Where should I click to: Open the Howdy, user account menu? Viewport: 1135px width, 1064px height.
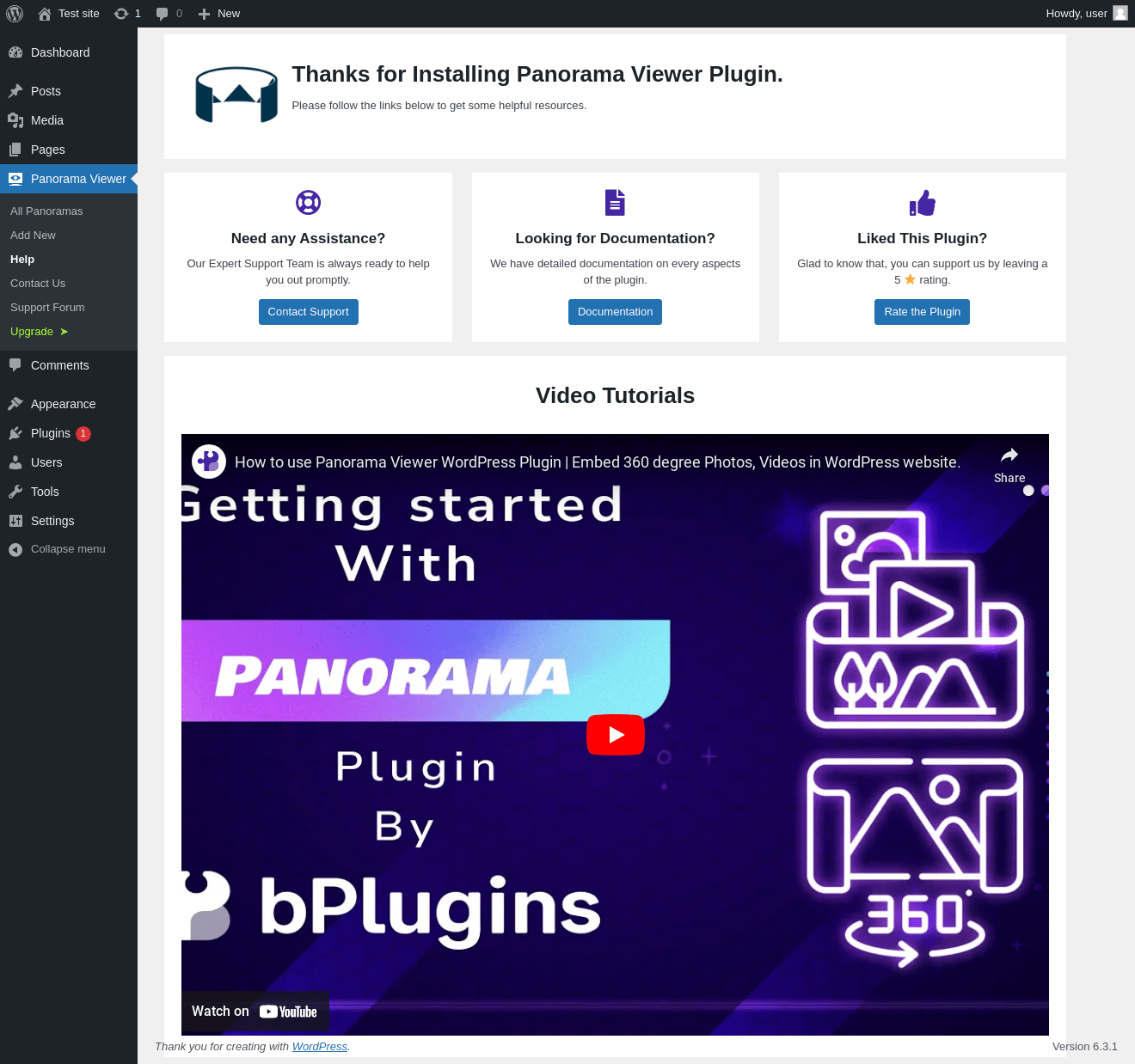click(x=1086, y=14)
